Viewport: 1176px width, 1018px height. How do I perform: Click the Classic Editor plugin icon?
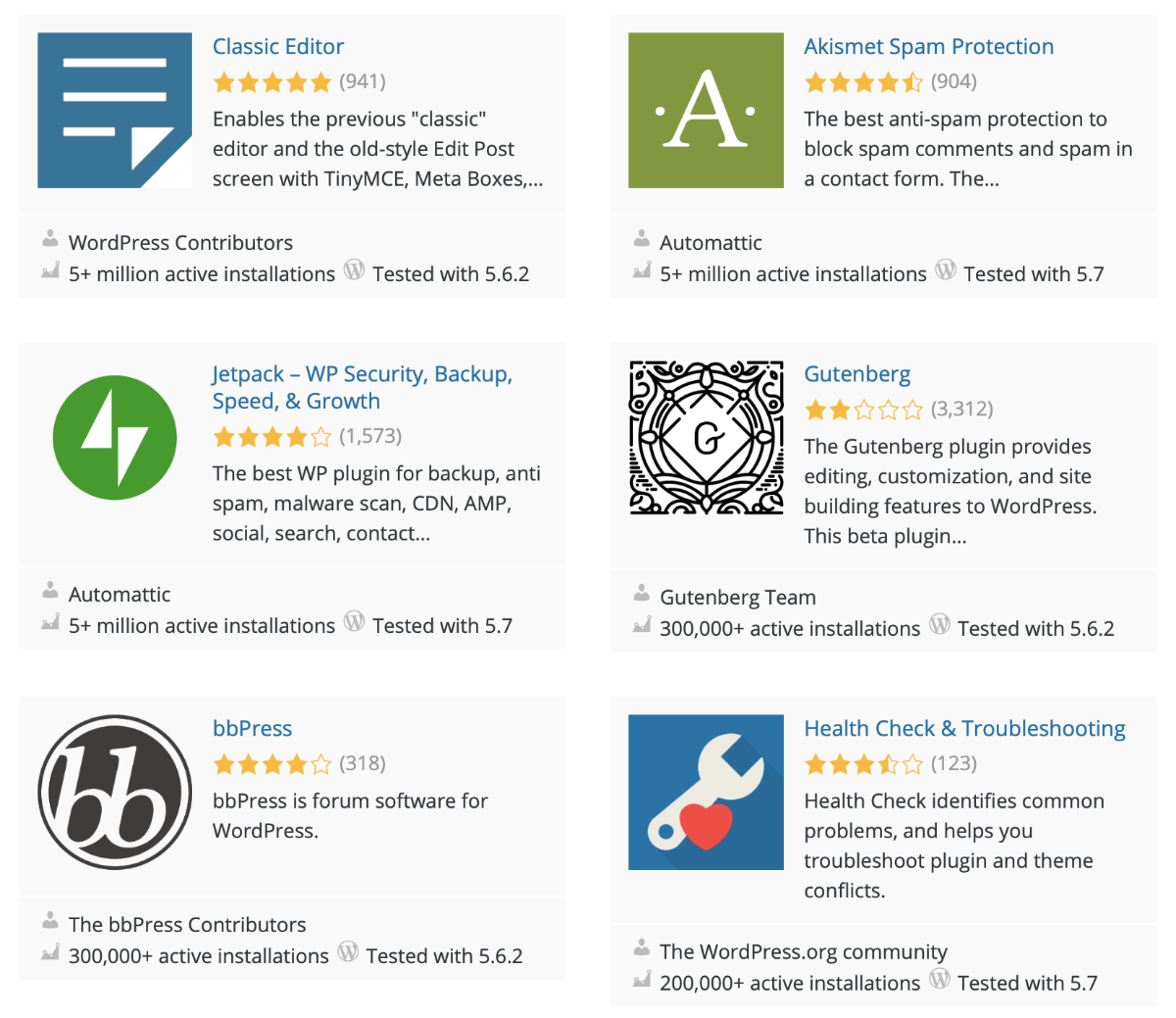[x=115, y=110]
